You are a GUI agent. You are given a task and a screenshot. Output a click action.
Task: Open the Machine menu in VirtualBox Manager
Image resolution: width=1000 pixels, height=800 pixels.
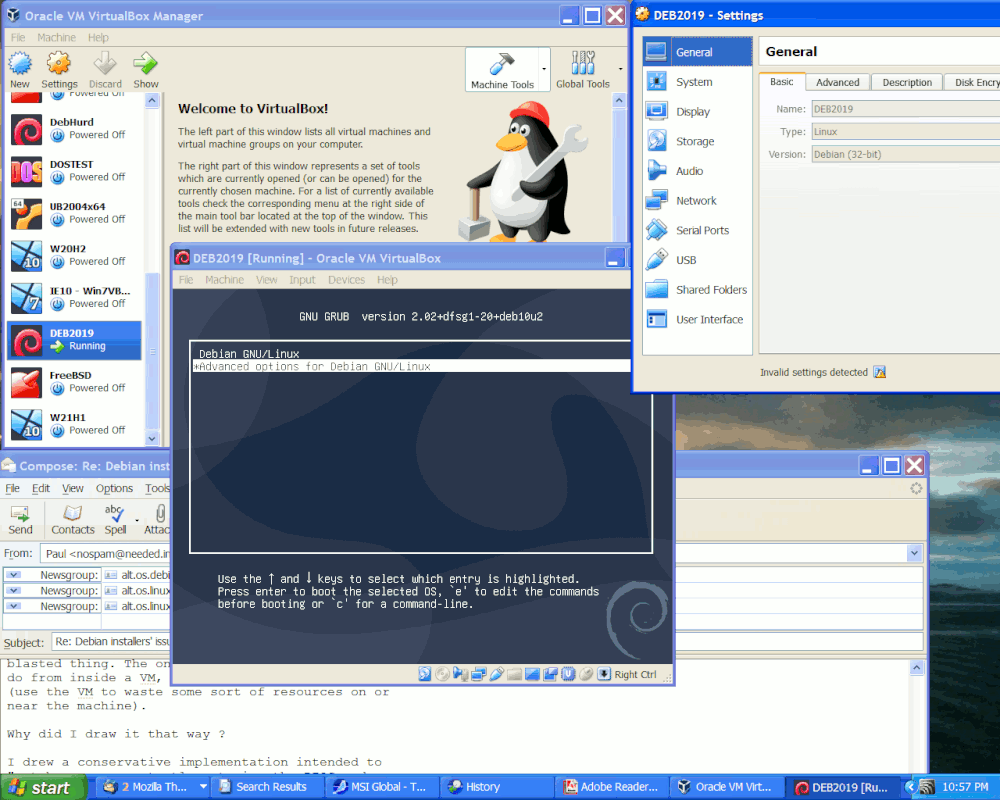pyautogui.click(x=56, y=38)
